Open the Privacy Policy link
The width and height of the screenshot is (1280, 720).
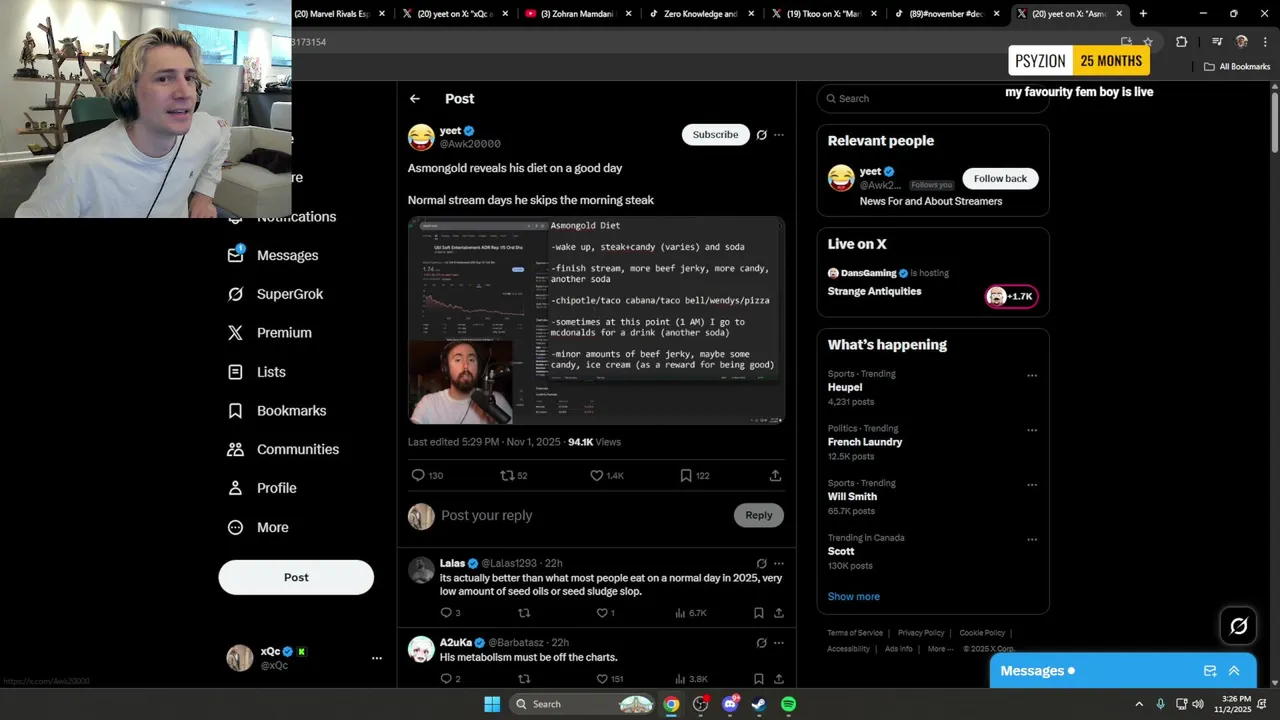click(921, 633)
